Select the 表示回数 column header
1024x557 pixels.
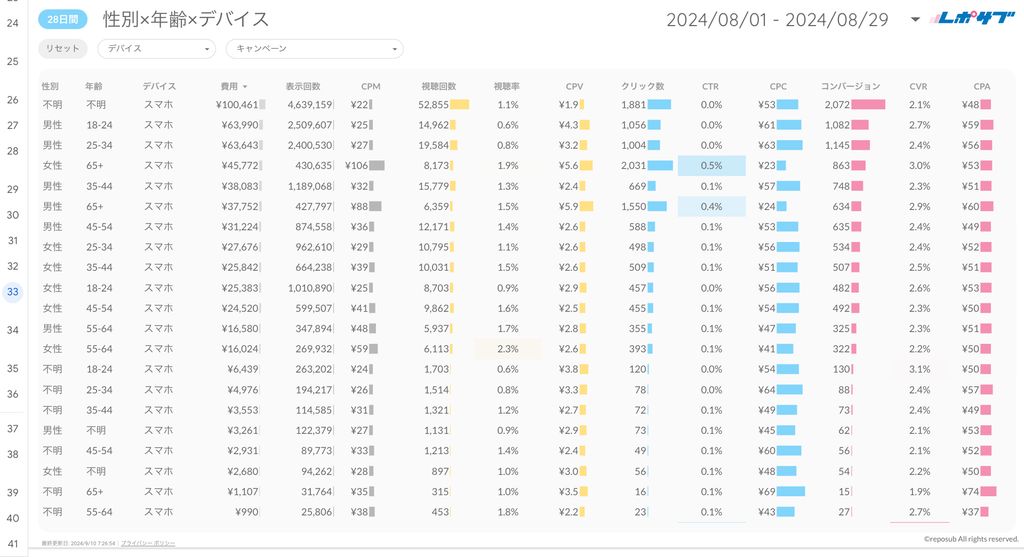[x=303, y=86]
